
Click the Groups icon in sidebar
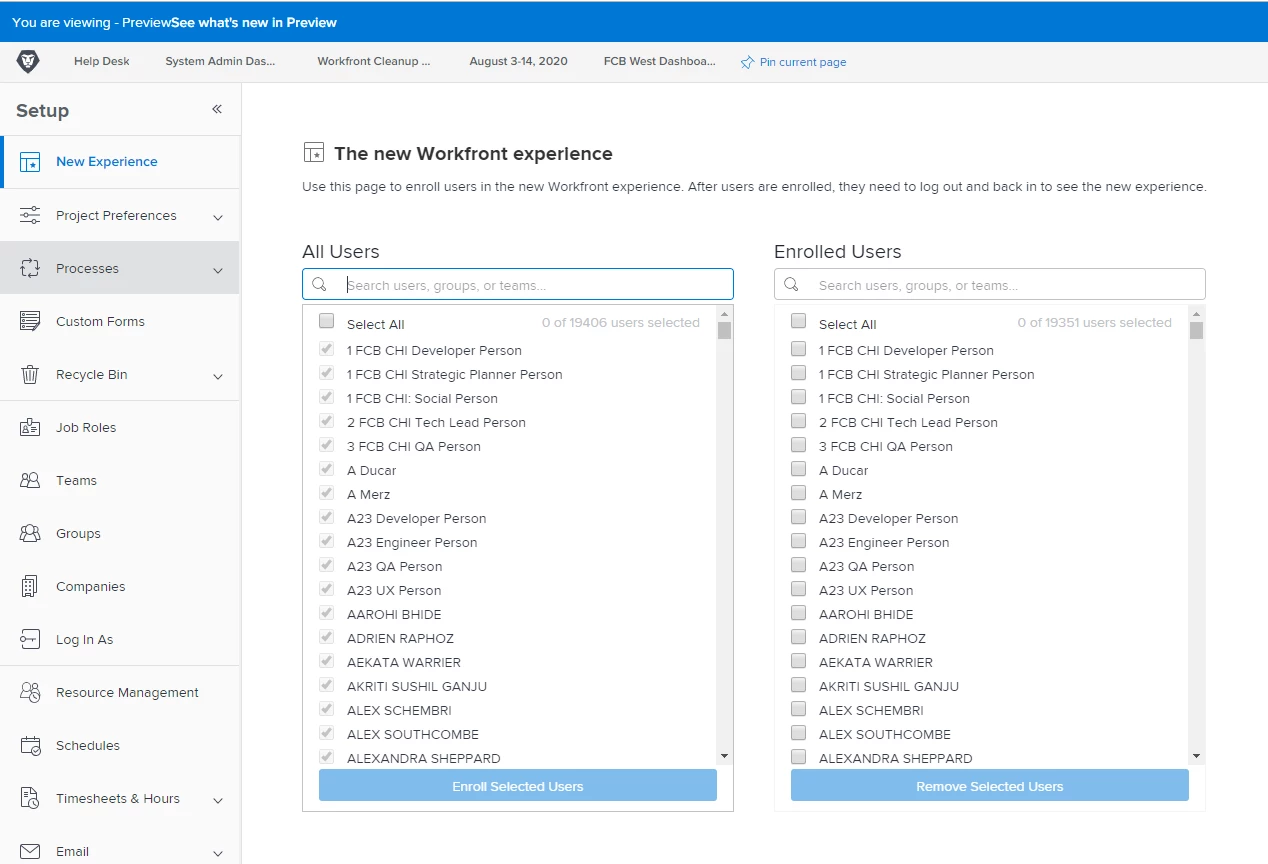click(x=30, y=533)
